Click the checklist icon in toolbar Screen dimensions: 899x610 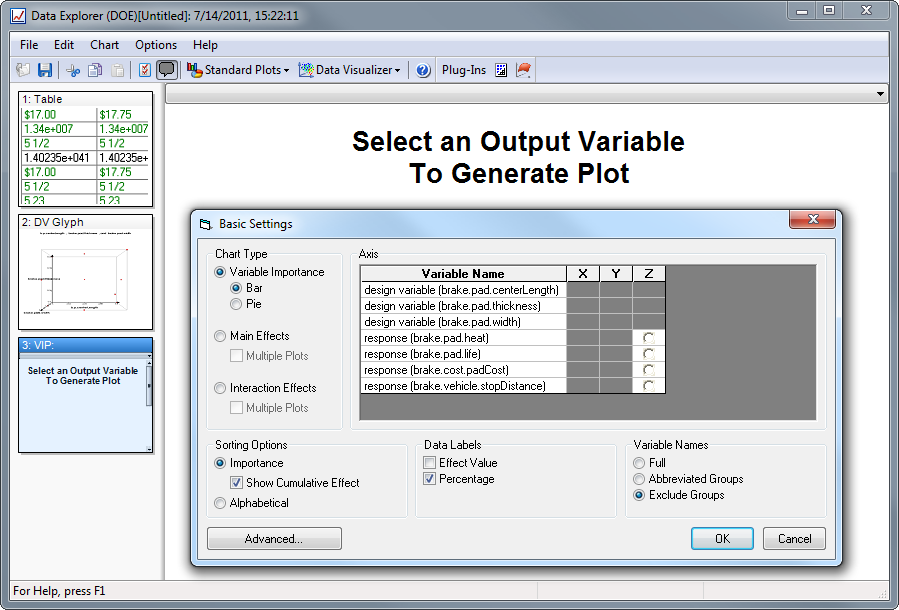click(144, 70)
